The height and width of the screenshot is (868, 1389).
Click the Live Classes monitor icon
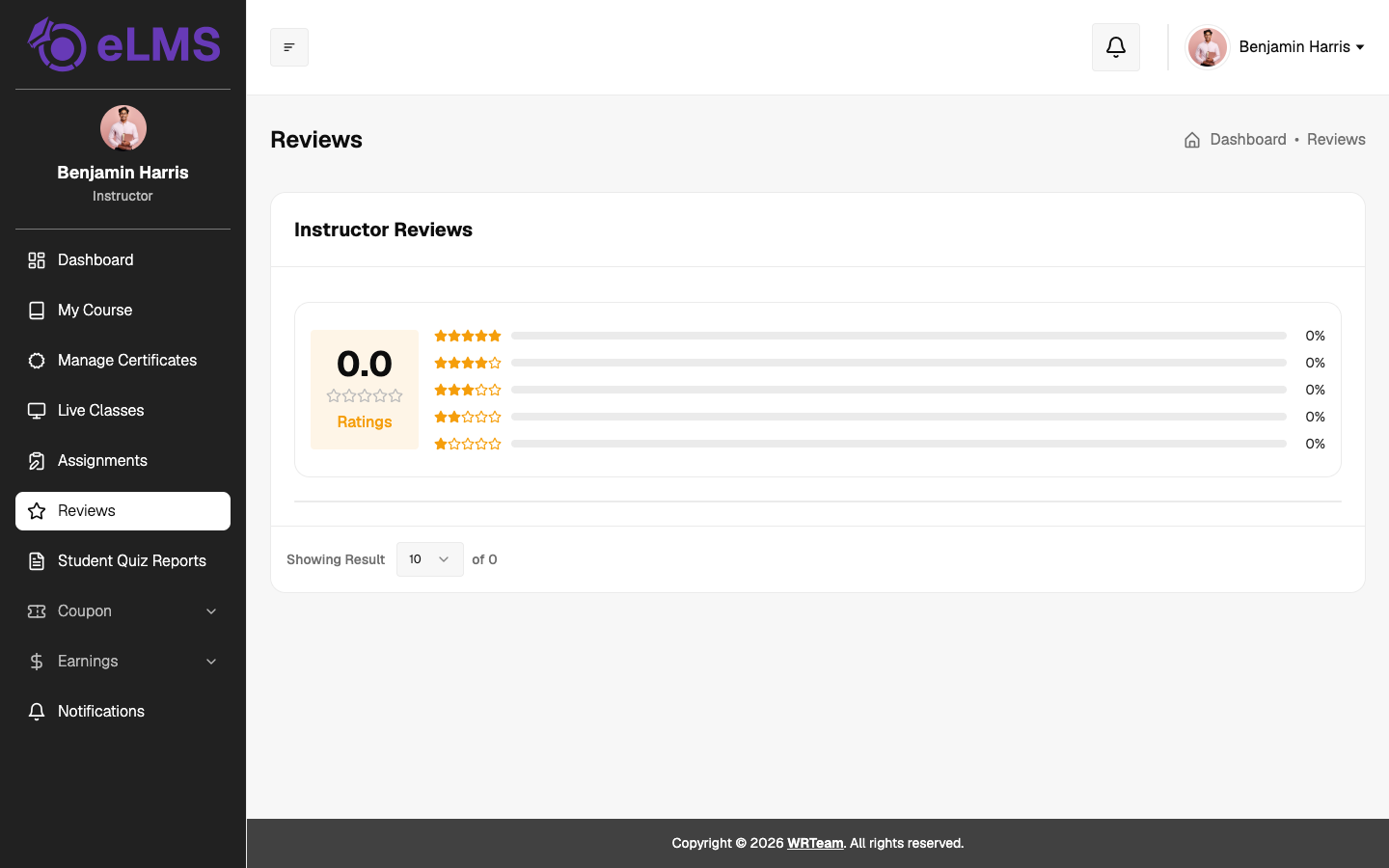(x=37, y=411)
